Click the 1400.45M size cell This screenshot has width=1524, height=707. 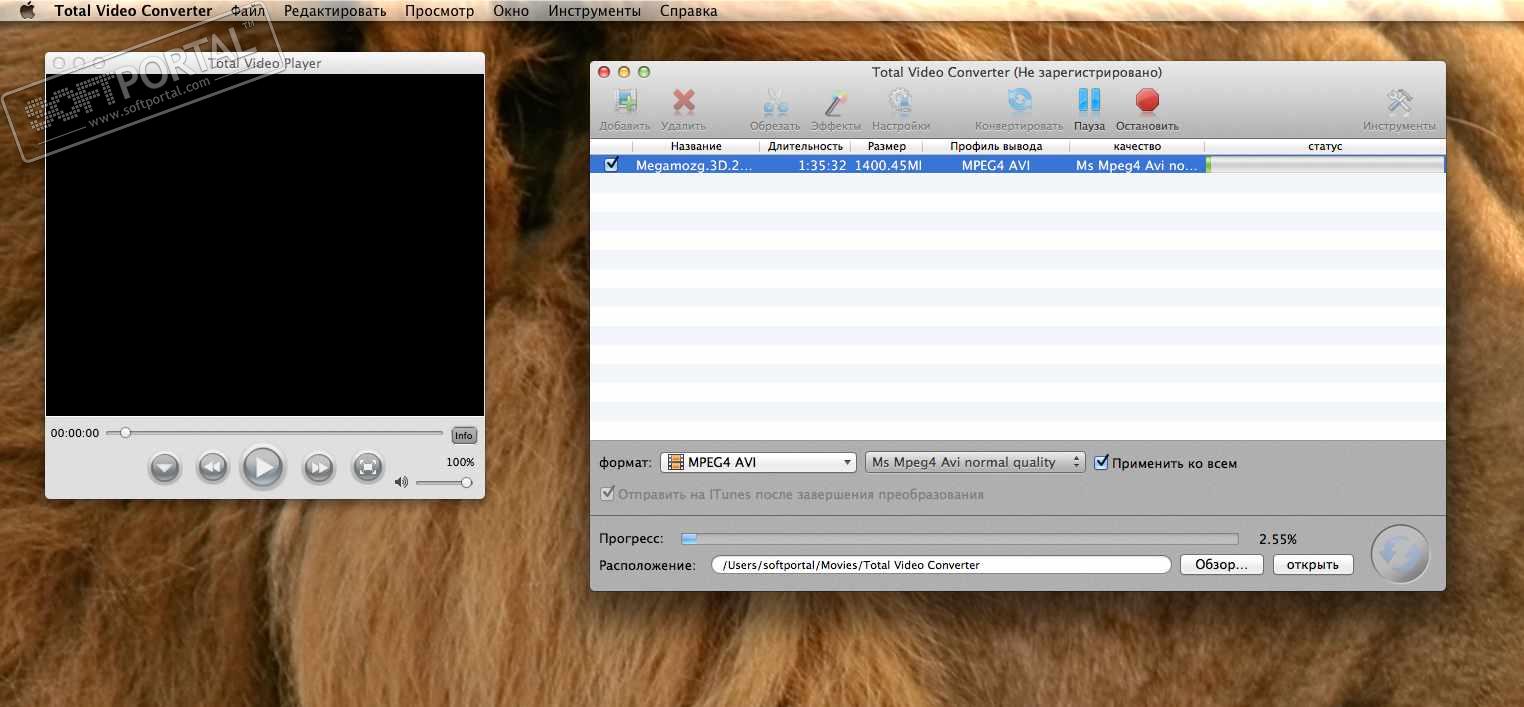click(888, 166)
